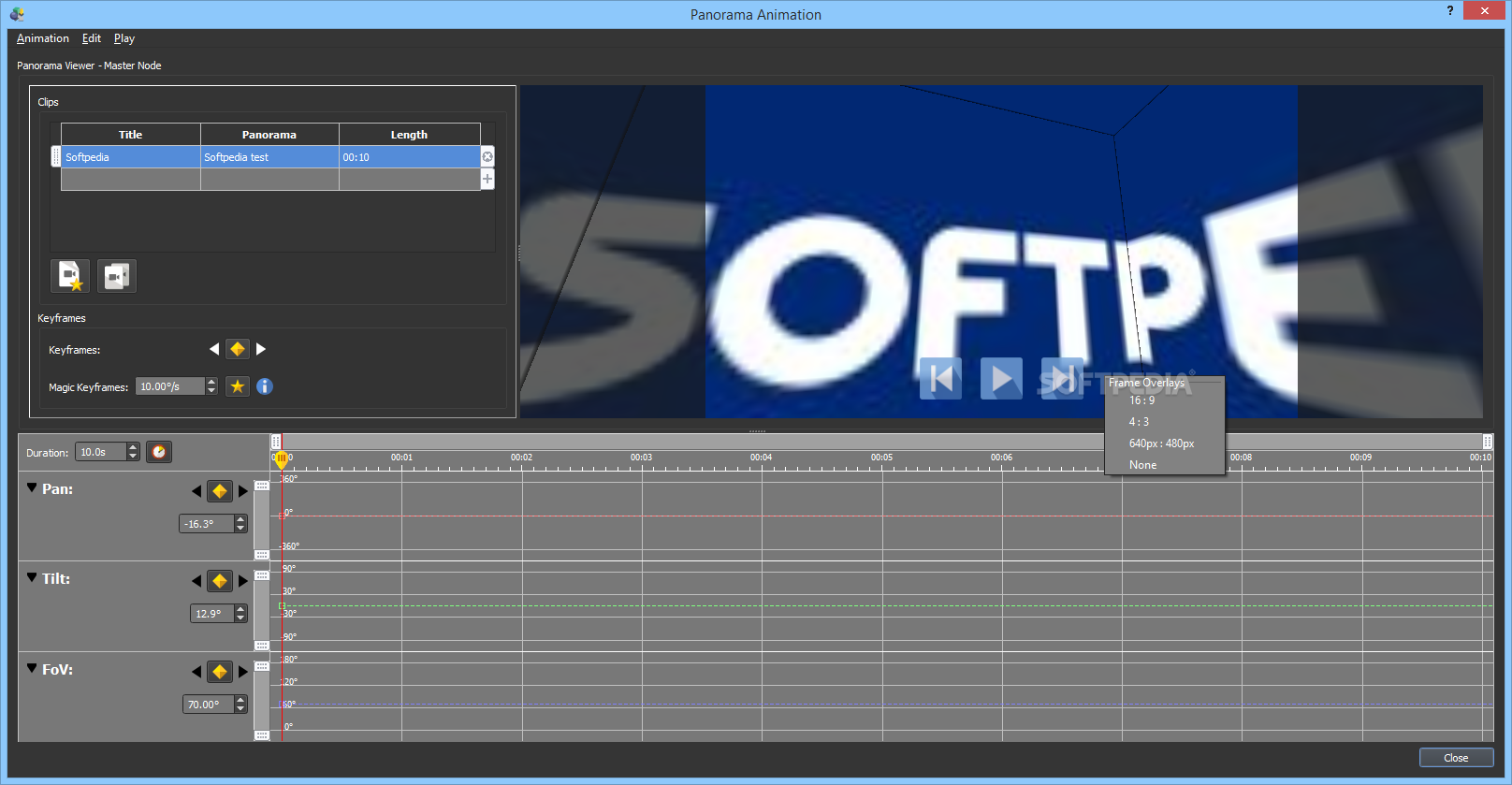The image size is (1512, 785).
Task: Show Magic Keyframes info icon
Action: click(265, 386)
